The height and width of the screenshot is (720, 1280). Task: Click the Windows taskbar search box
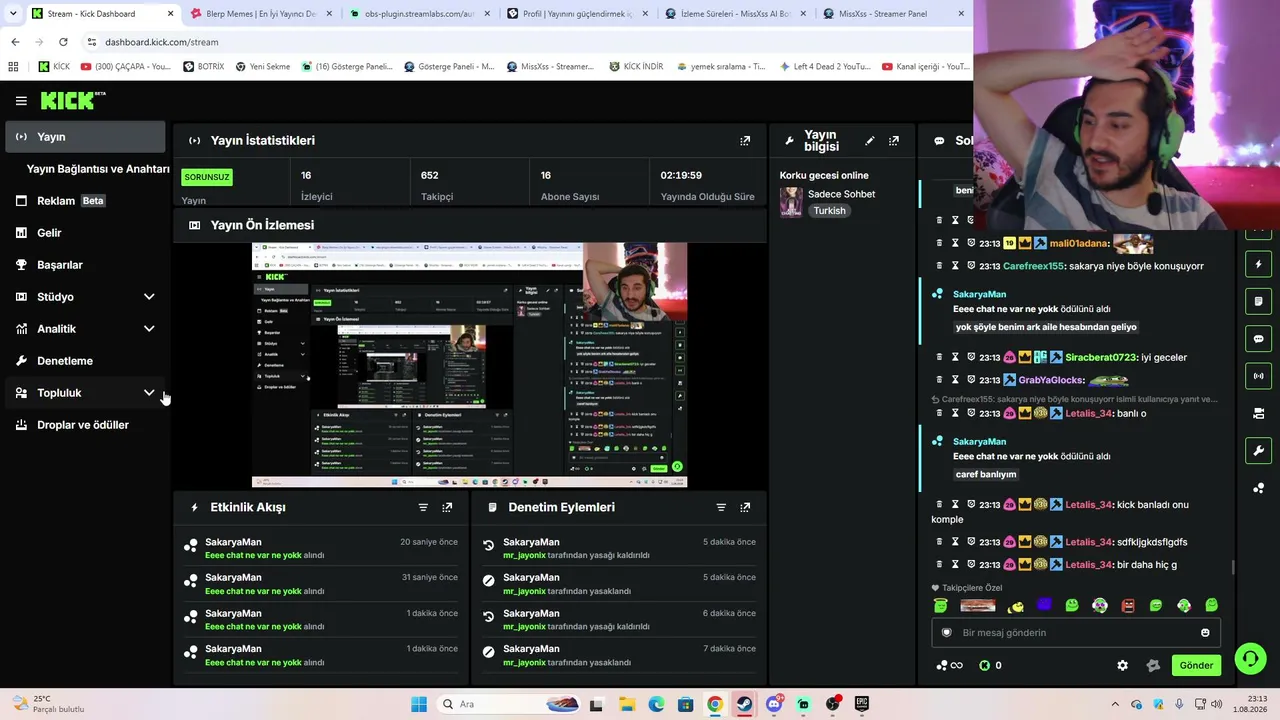[508, 704]
